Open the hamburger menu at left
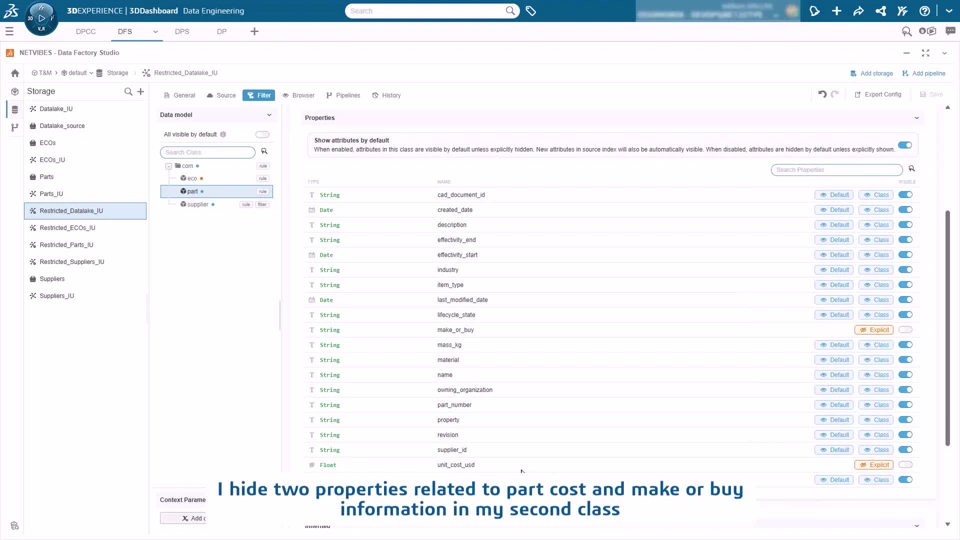The width and height of the screenshot is (960, 540). pos(9,31)
